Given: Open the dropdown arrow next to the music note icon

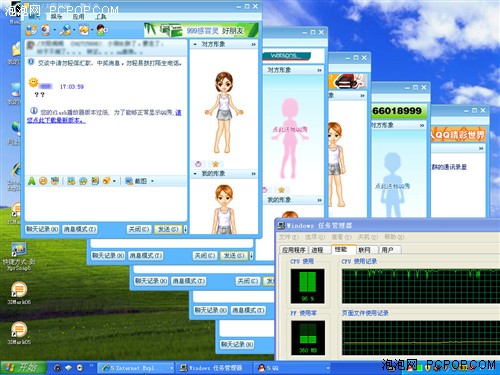Looking at the screenshot, I should 114,181.
